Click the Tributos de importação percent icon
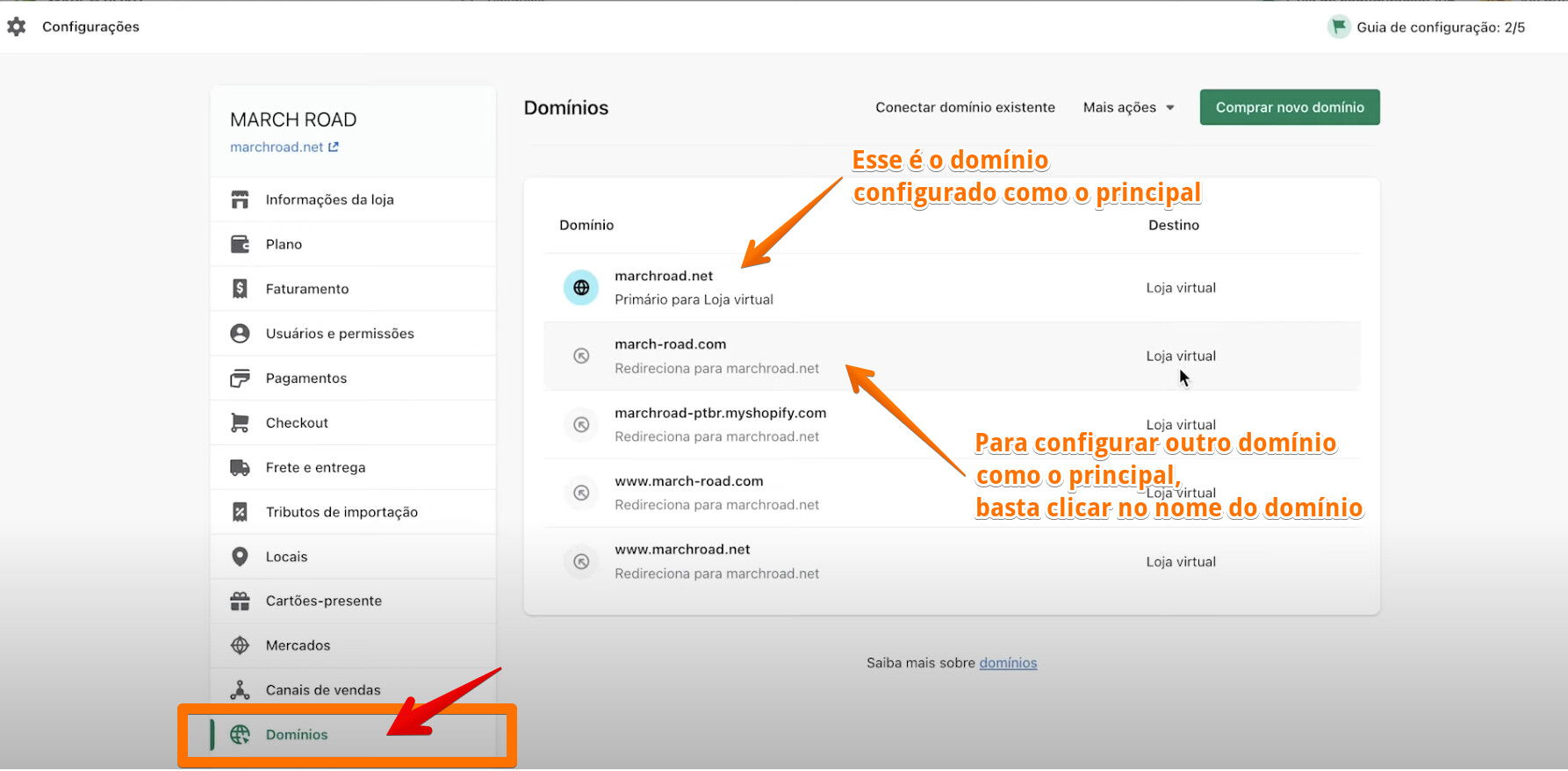 (240, 512)
